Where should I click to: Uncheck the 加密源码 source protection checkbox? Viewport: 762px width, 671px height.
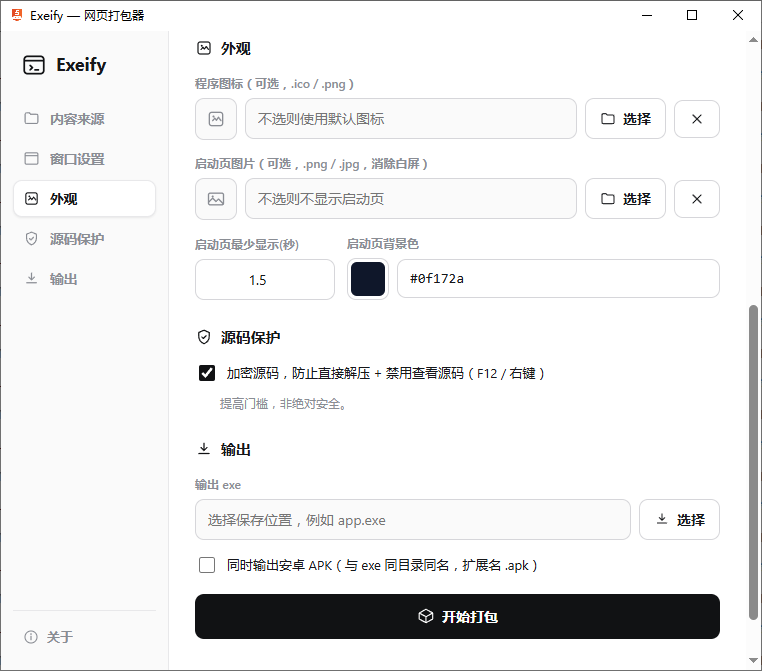(207, 373)
